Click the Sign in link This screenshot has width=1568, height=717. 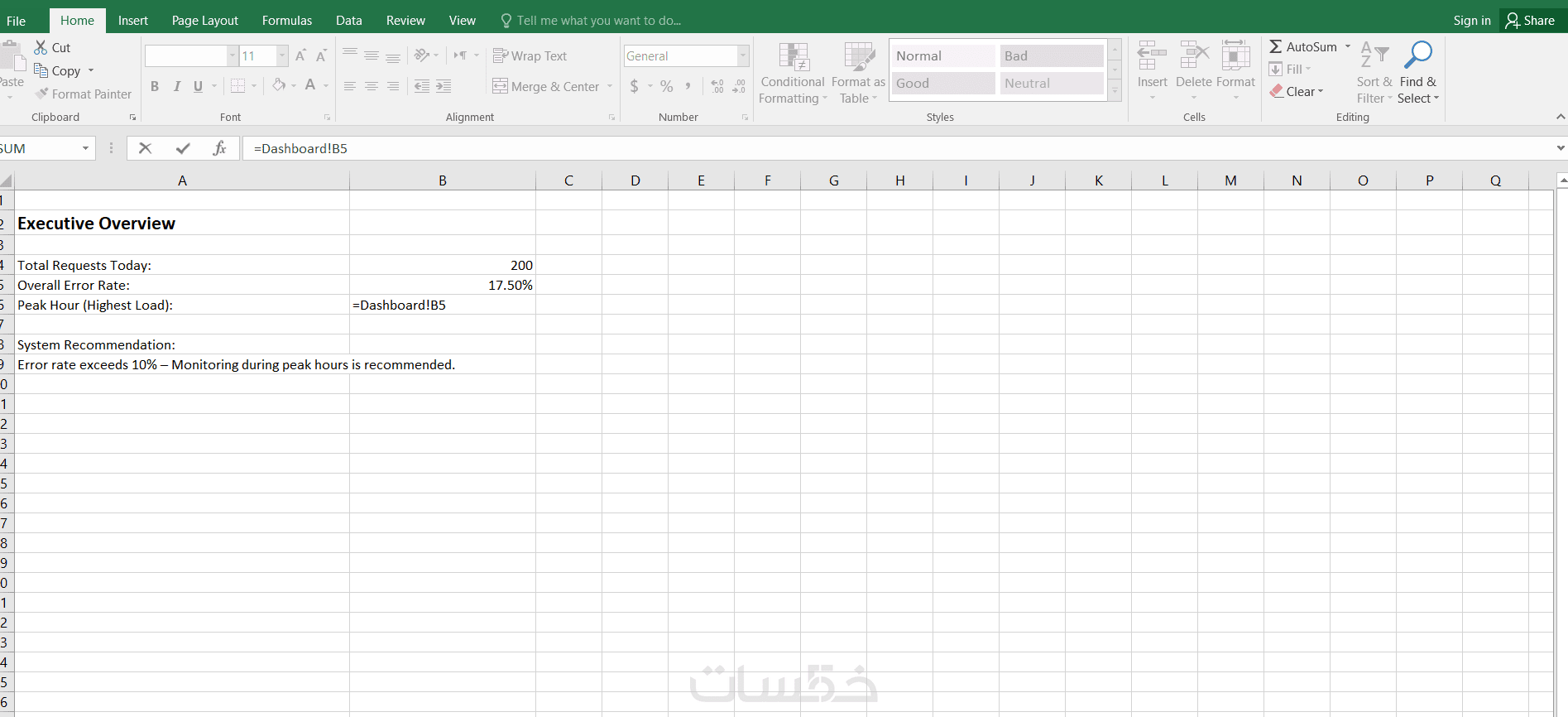pyautogui.click(x=1472, y=21)
